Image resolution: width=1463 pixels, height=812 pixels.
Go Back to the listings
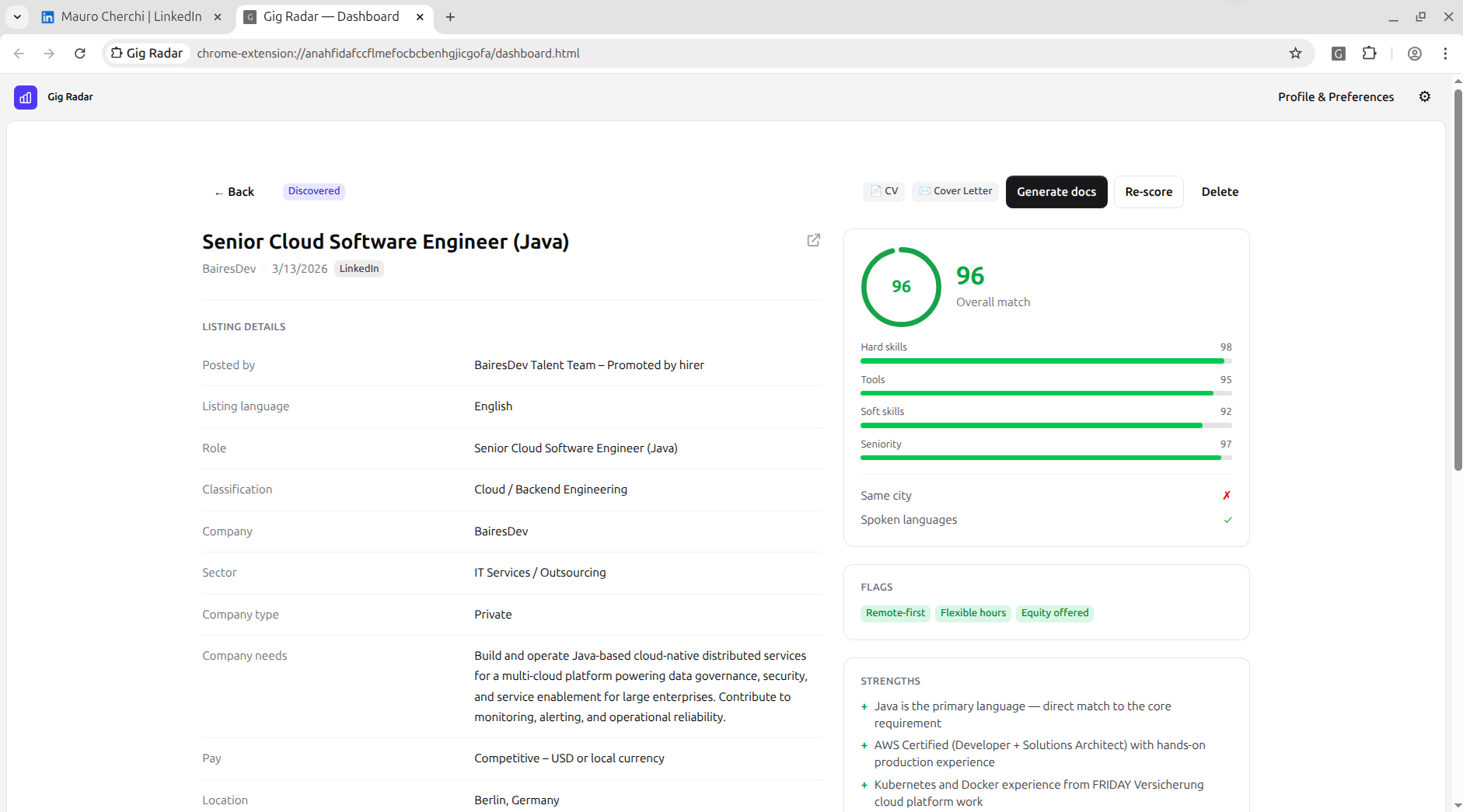click(235, 192)
